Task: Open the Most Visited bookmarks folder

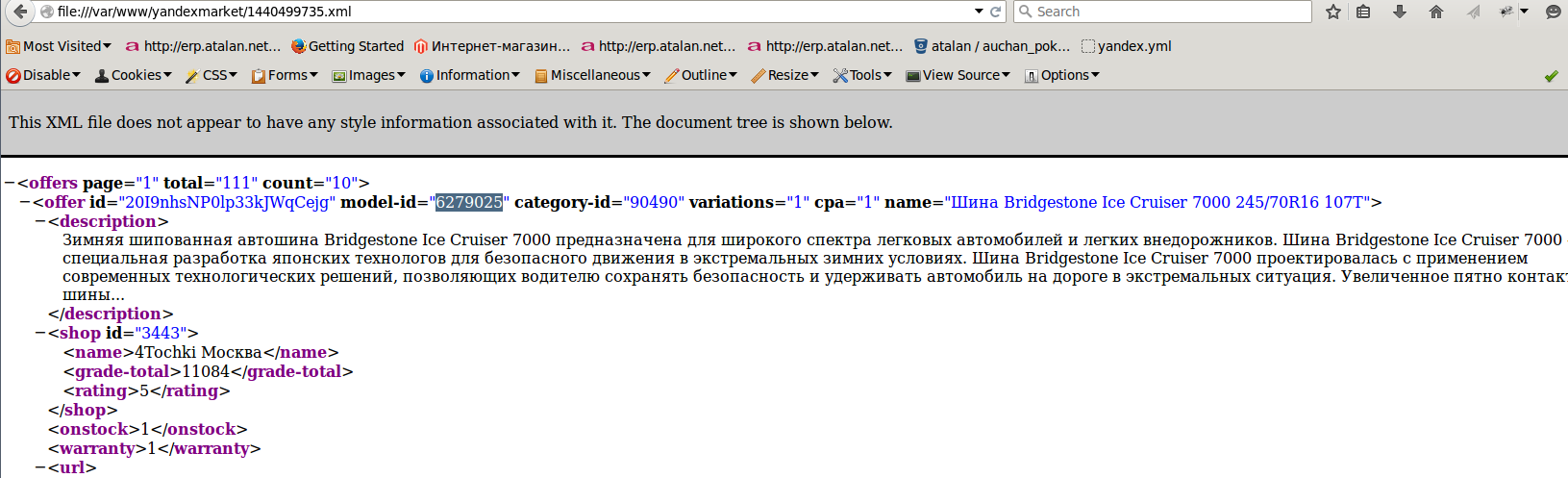Action: (59, 46)
